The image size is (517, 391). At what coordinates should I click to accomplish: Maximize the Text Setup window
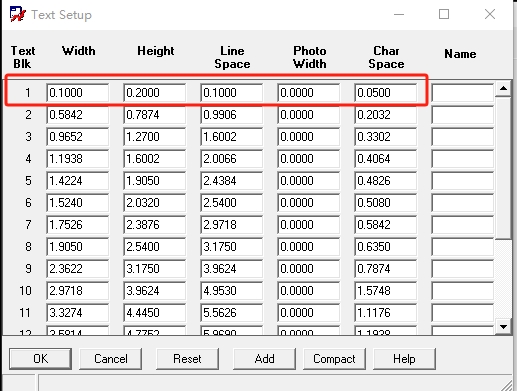pos(444,14)
